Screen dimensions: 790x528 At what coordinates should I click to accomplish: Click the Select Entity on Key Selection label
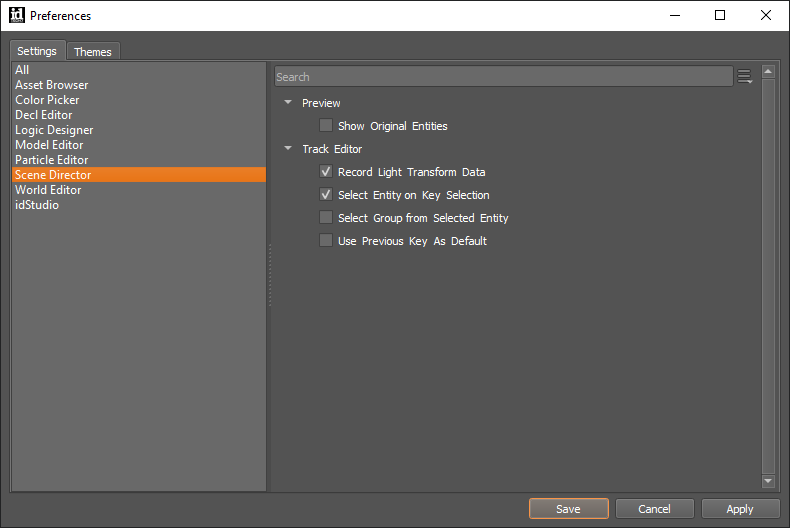click(x=414, y=195)
